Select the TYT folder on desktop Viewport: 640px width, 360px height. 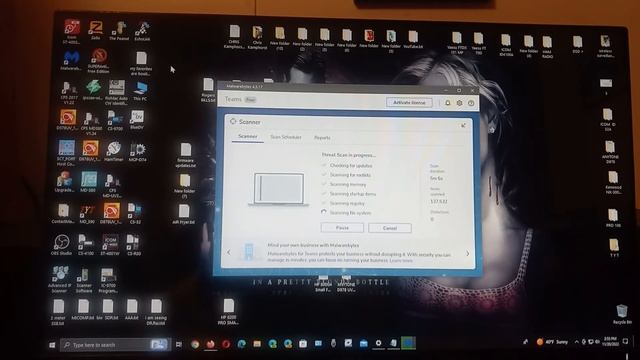(x=613, y=248)
